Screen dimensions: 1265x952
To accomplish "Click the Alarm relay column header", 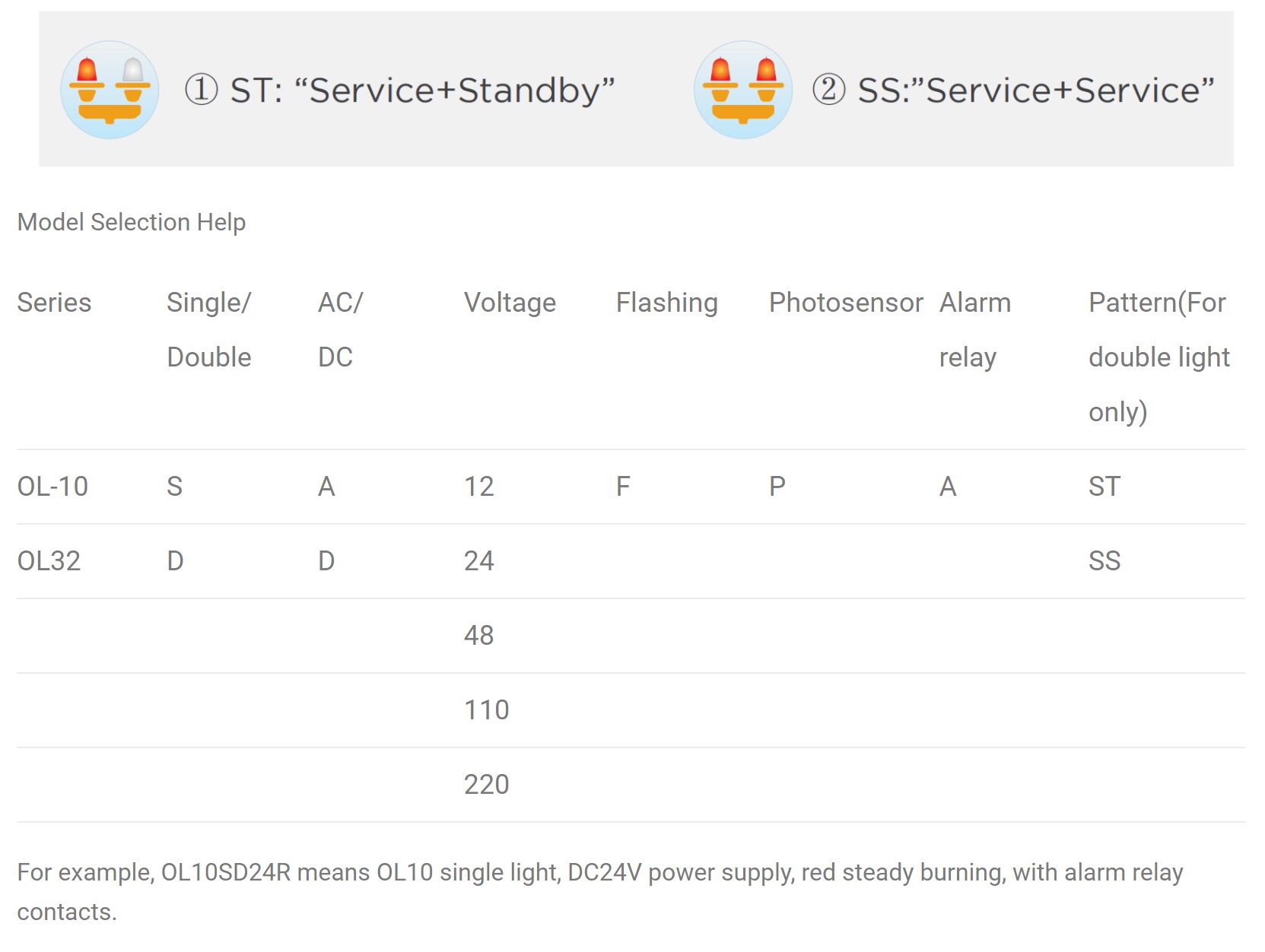I will pos(974,329).
